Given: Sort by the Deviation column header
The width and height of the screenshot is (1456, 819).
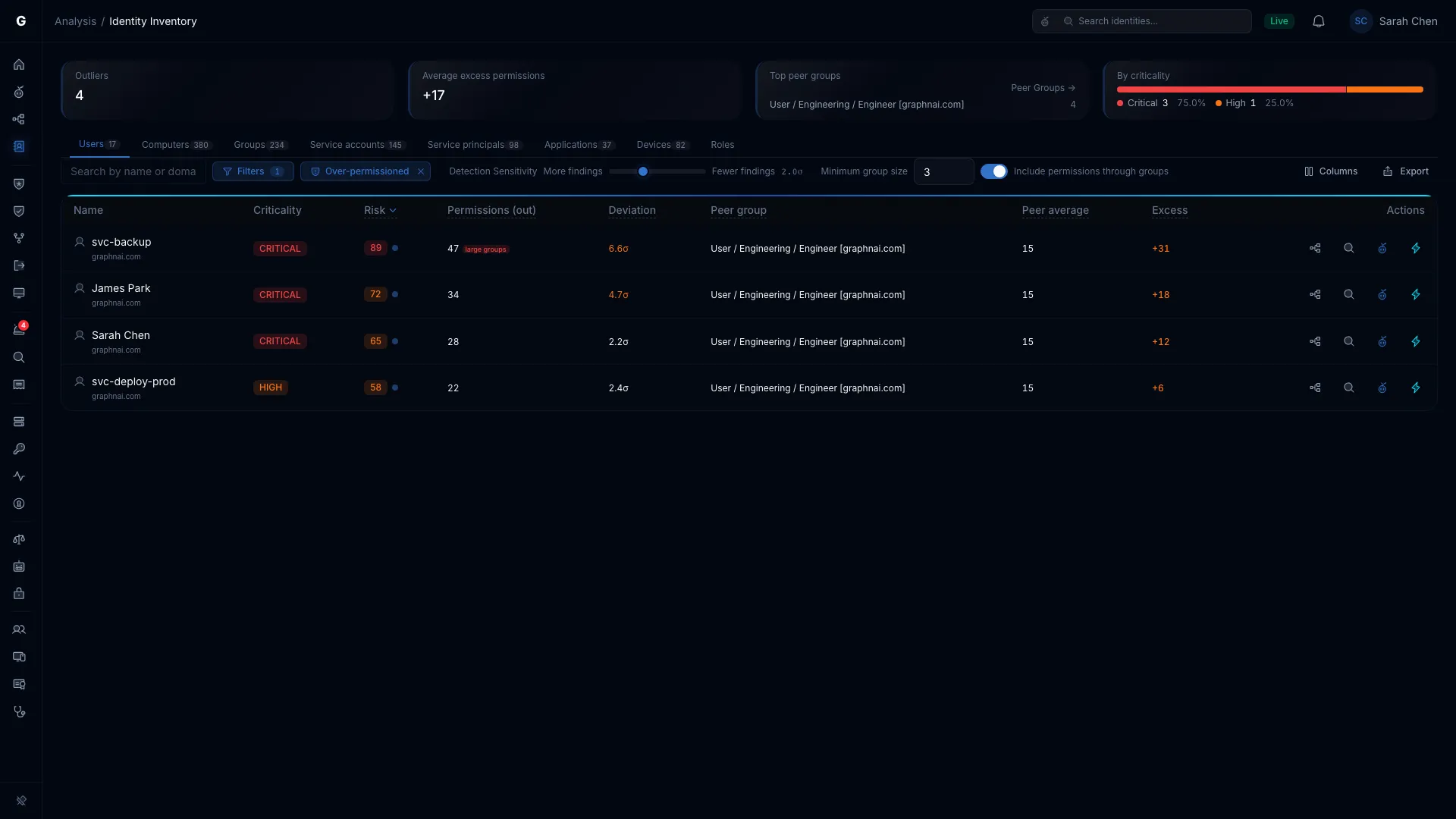Looking at the screenshot, I should point(632,210).
